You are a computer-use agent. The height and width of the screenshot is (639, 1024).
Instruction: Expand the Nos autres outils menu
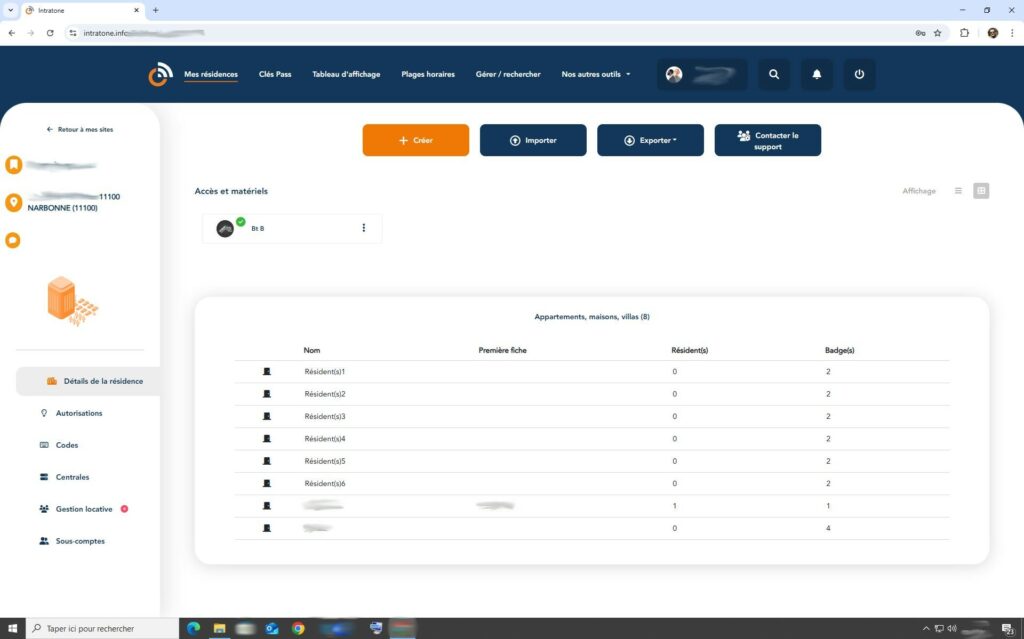[x=596, y=74]
